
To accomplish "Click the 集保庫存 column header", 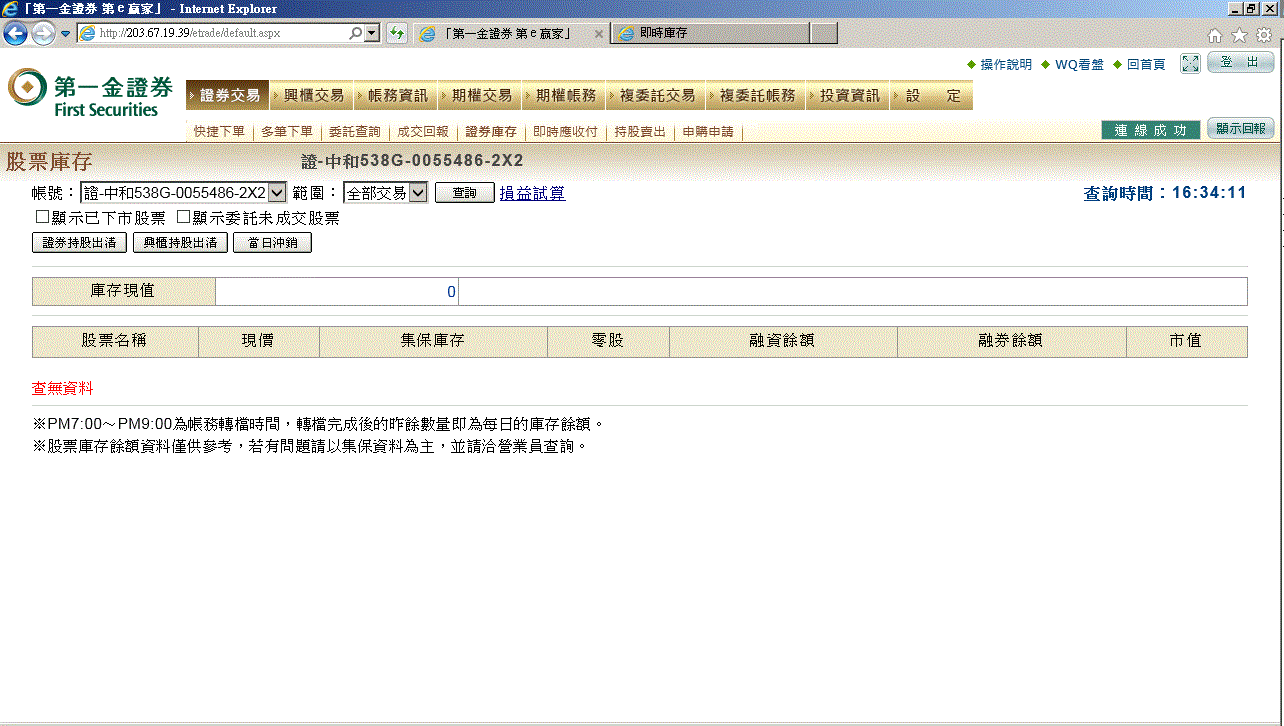I will pos(433,341).
